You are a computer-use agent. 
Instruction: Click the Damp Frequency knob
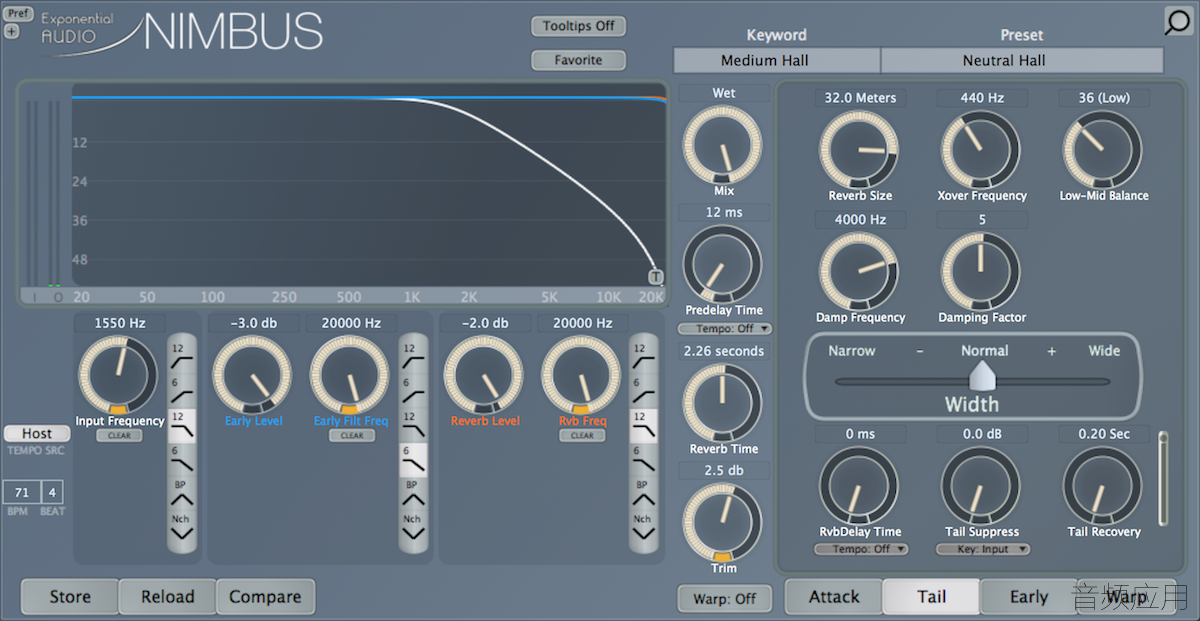[x=859, y=272]
